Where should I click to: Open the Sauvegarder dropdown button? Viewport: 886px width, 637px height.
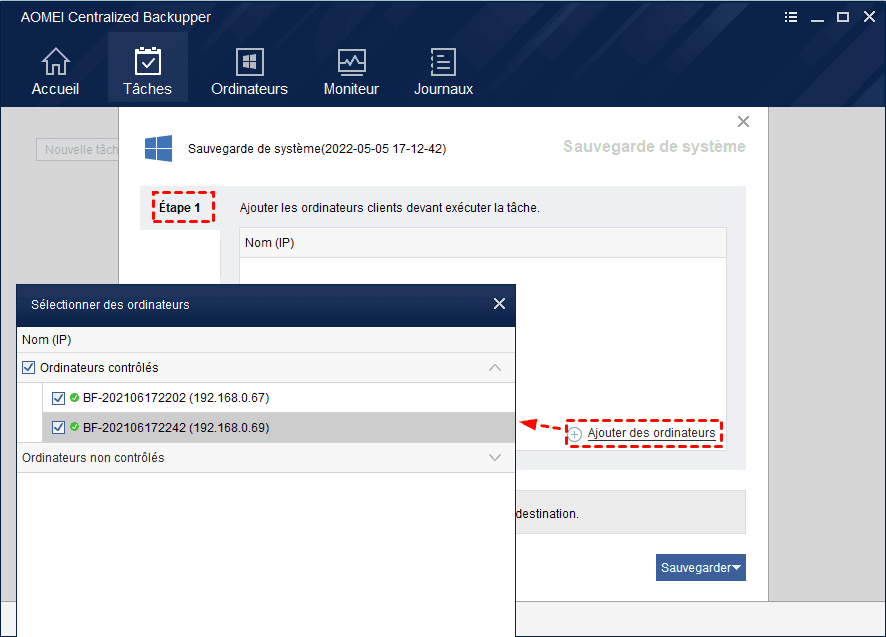(701, 567)
